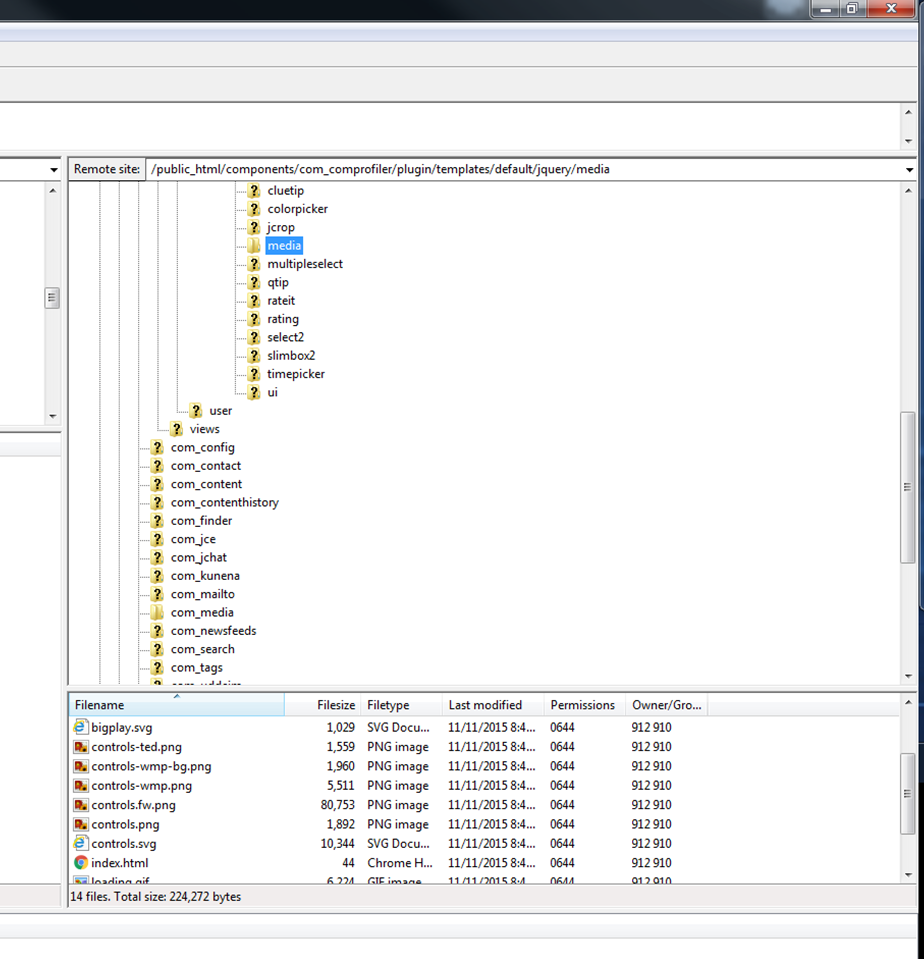This screenshot has width=924, height=959.
Task: Select the com_config folder
Action: [202, 448]
